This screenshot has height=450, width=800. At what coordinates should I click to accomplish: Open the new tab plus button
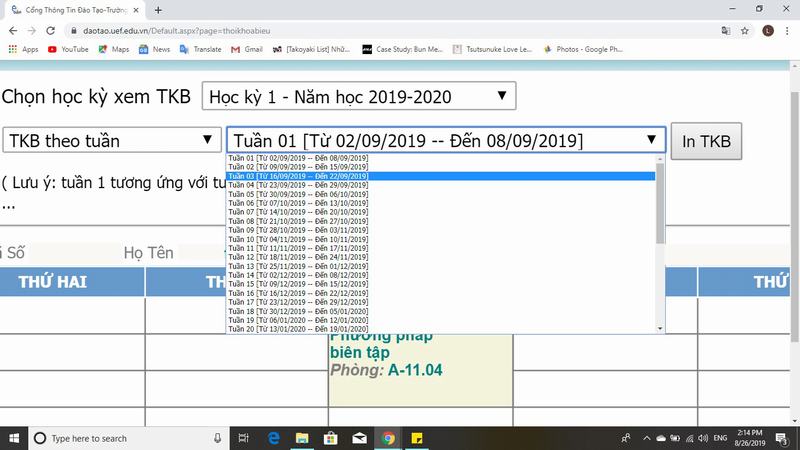tap(158, 9)
